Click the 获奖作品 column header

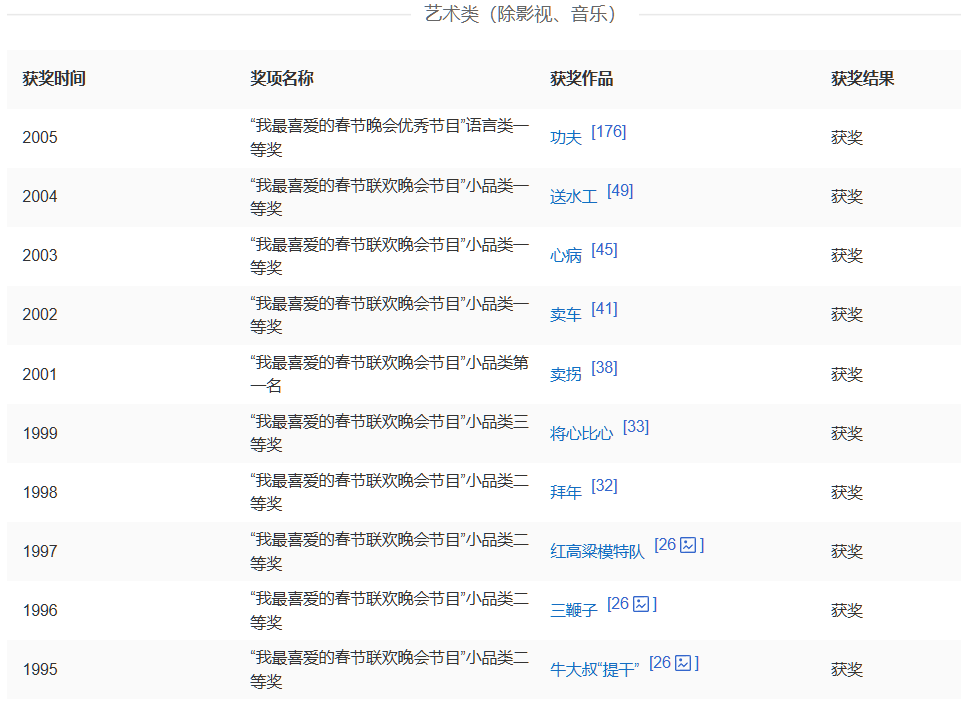(x=582, y=79)
